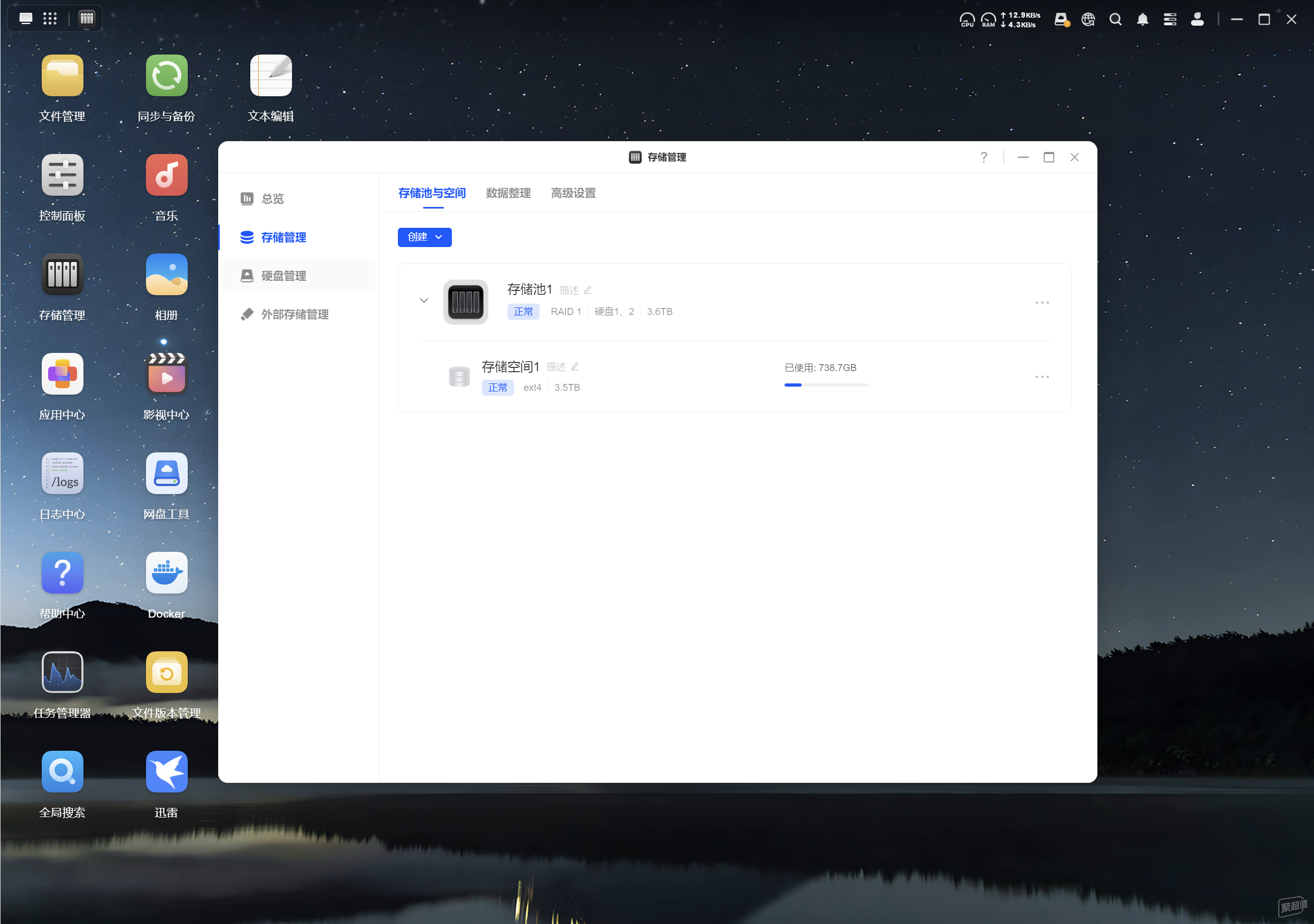1314x924 pixels.
Task: Select the 存储空间1 volume icon
Action: click(x=459, y=376)
